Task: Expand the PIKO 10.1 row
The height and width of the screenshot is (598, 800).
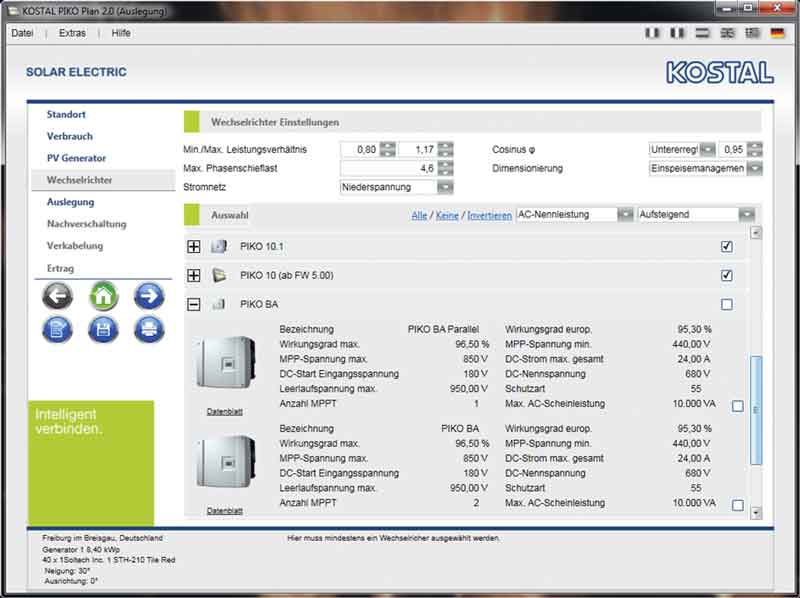Action: [x=193, y=246]
